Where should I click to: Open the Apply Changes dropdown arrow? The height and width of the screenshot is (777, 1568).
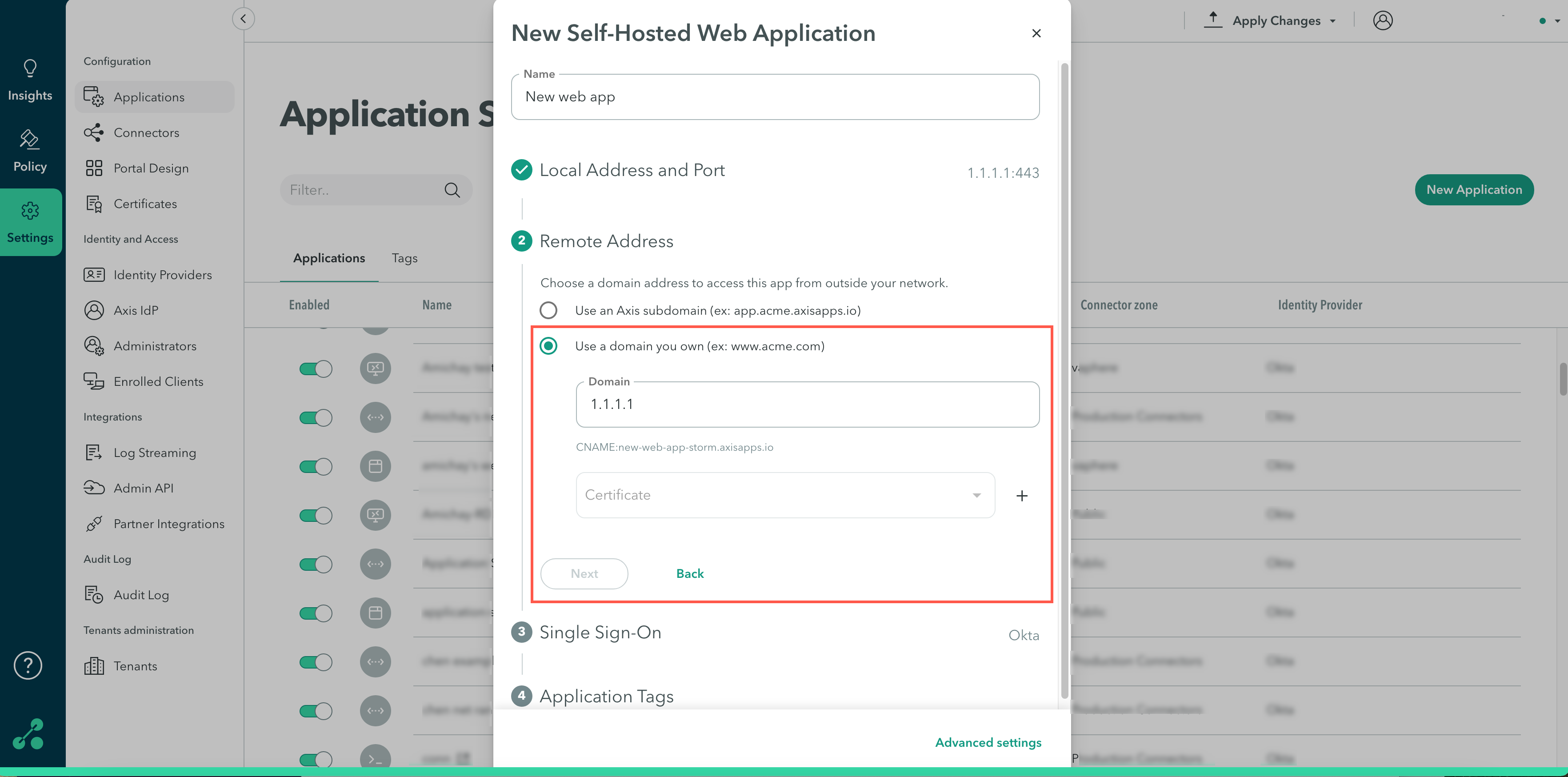1333,21
